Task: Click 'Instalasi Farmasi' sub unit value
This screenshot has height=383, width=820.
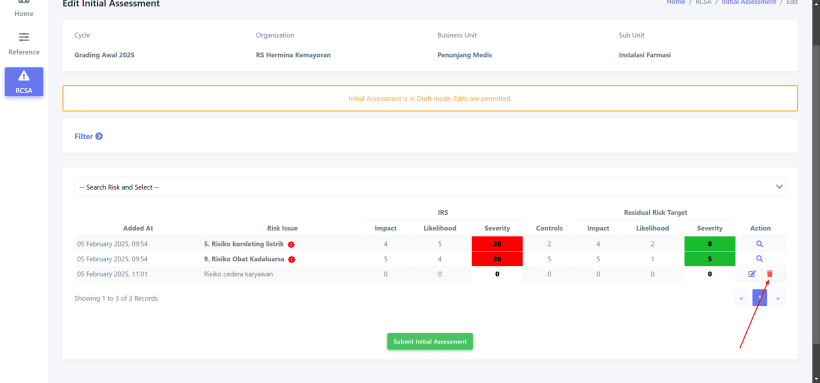Action: pyautogui.click(x=645, y=55)
